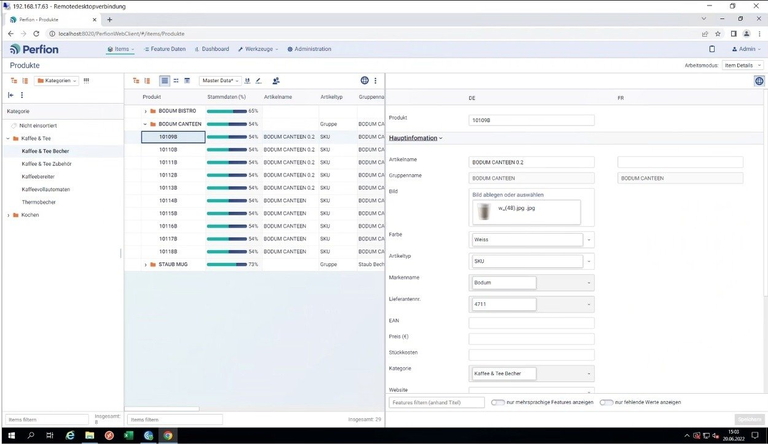
Task: Click the globe icon in the detail panel
Action: (x=759, y=81)
